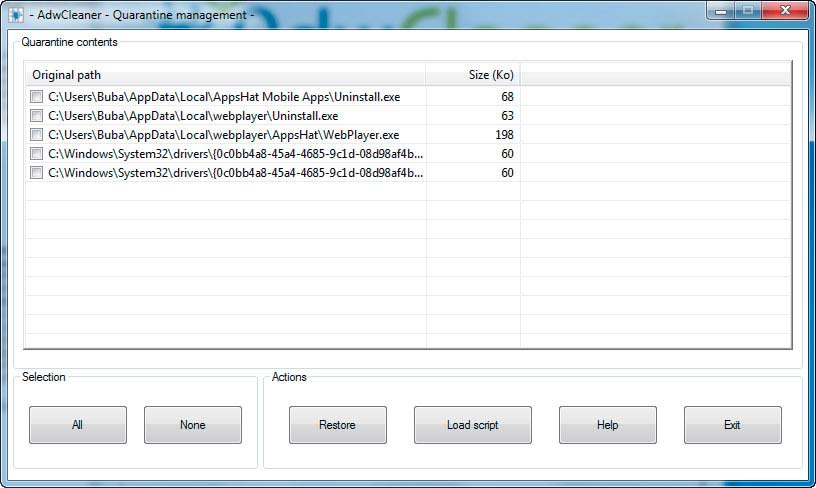Click Load script button
Screen dimensions: 816x488
[473, 425]
